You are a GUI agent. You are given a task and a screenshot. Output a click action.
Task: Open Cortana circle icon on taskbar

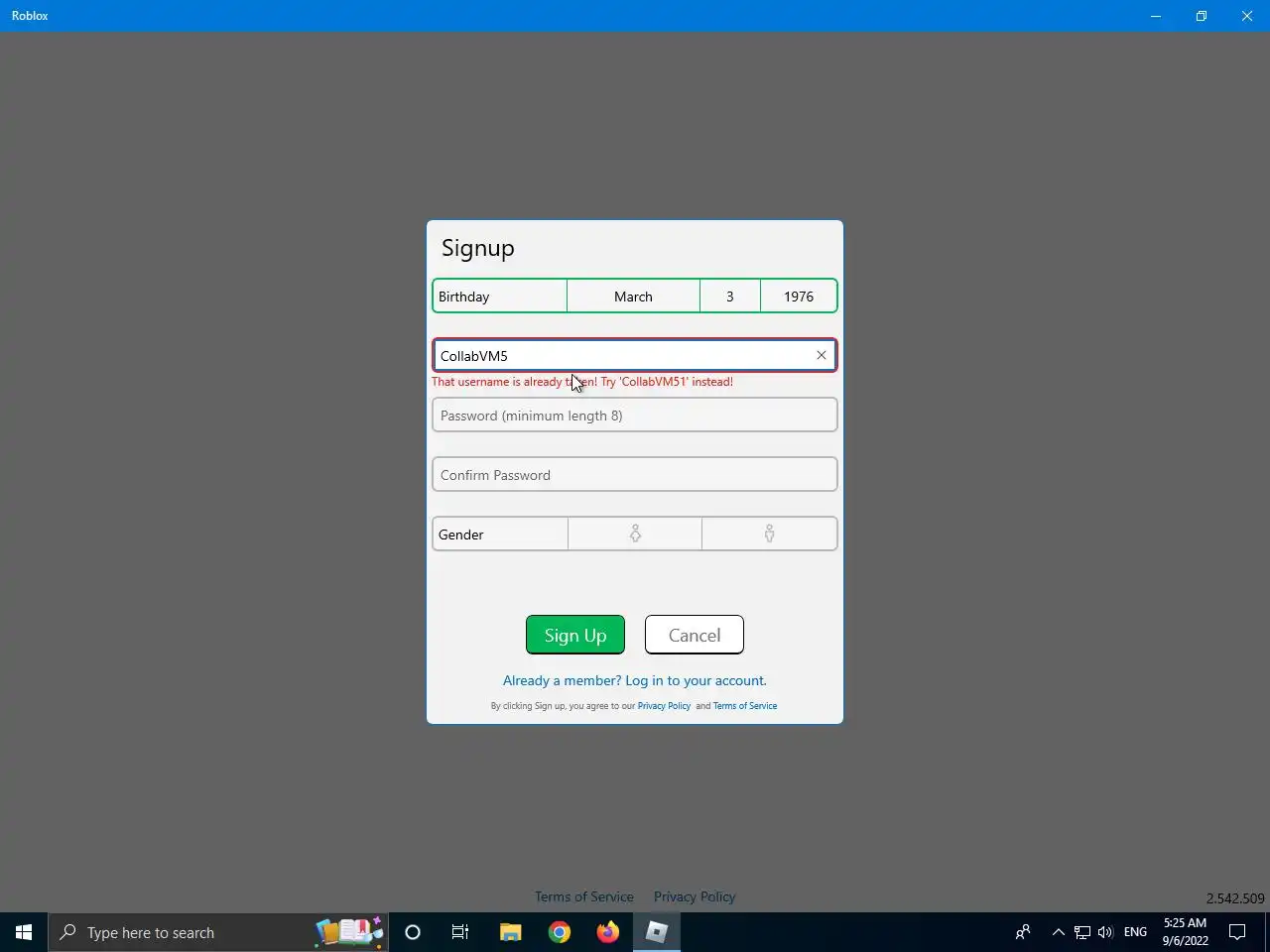coord(413,932)
